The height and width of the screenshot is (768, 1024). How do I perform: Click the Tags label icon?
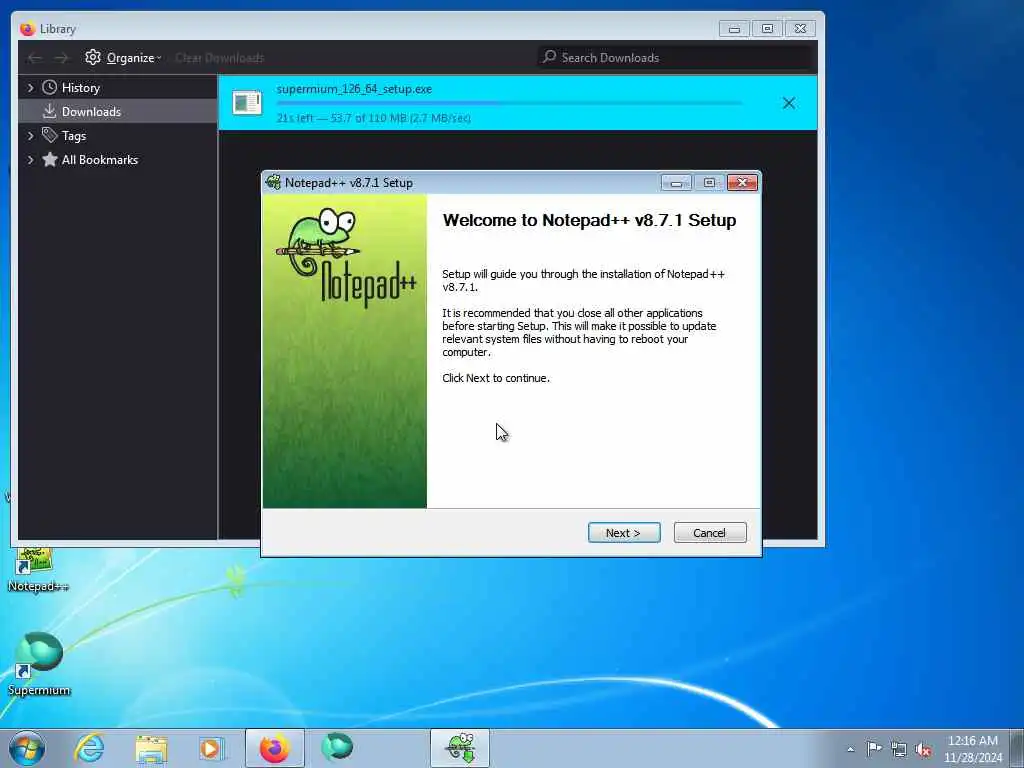click(x=50, y=135)
